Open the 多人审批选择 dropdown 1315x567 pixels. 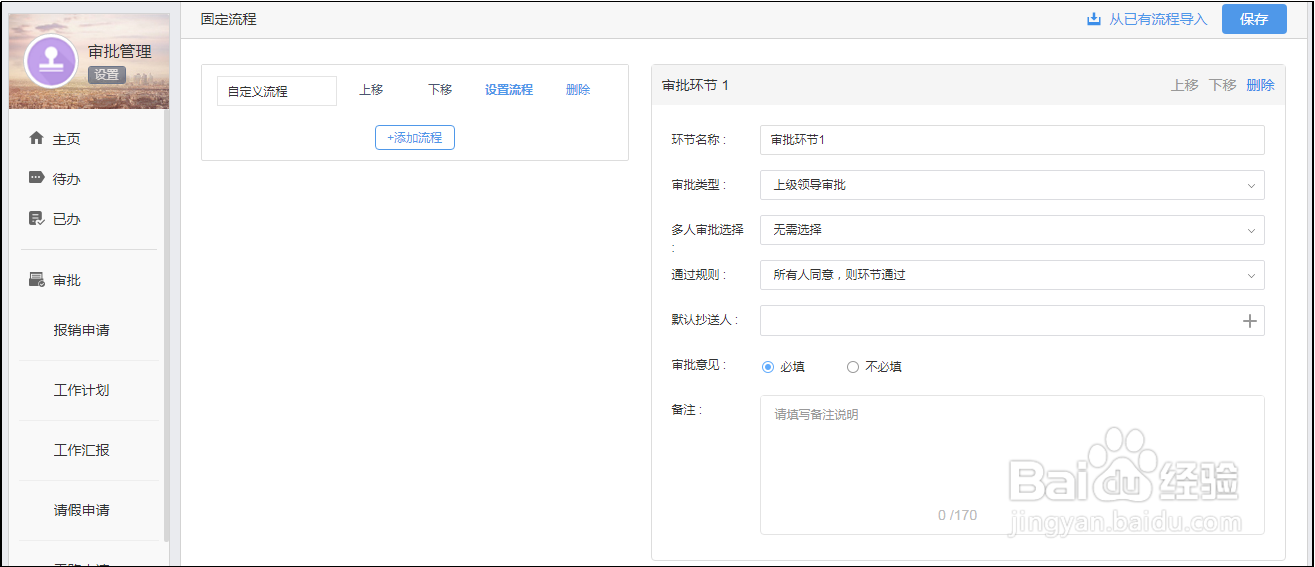point(1012,230)
